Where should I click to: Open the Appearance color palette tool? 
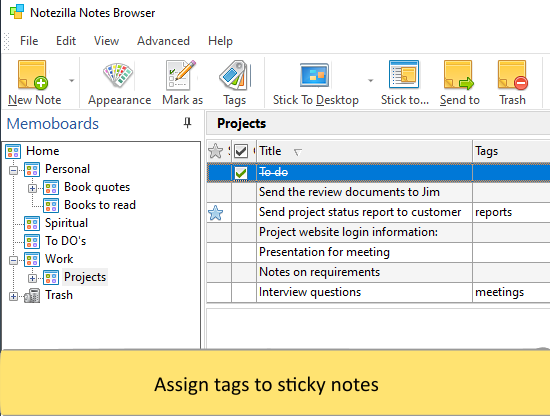(x=119, y=83)
